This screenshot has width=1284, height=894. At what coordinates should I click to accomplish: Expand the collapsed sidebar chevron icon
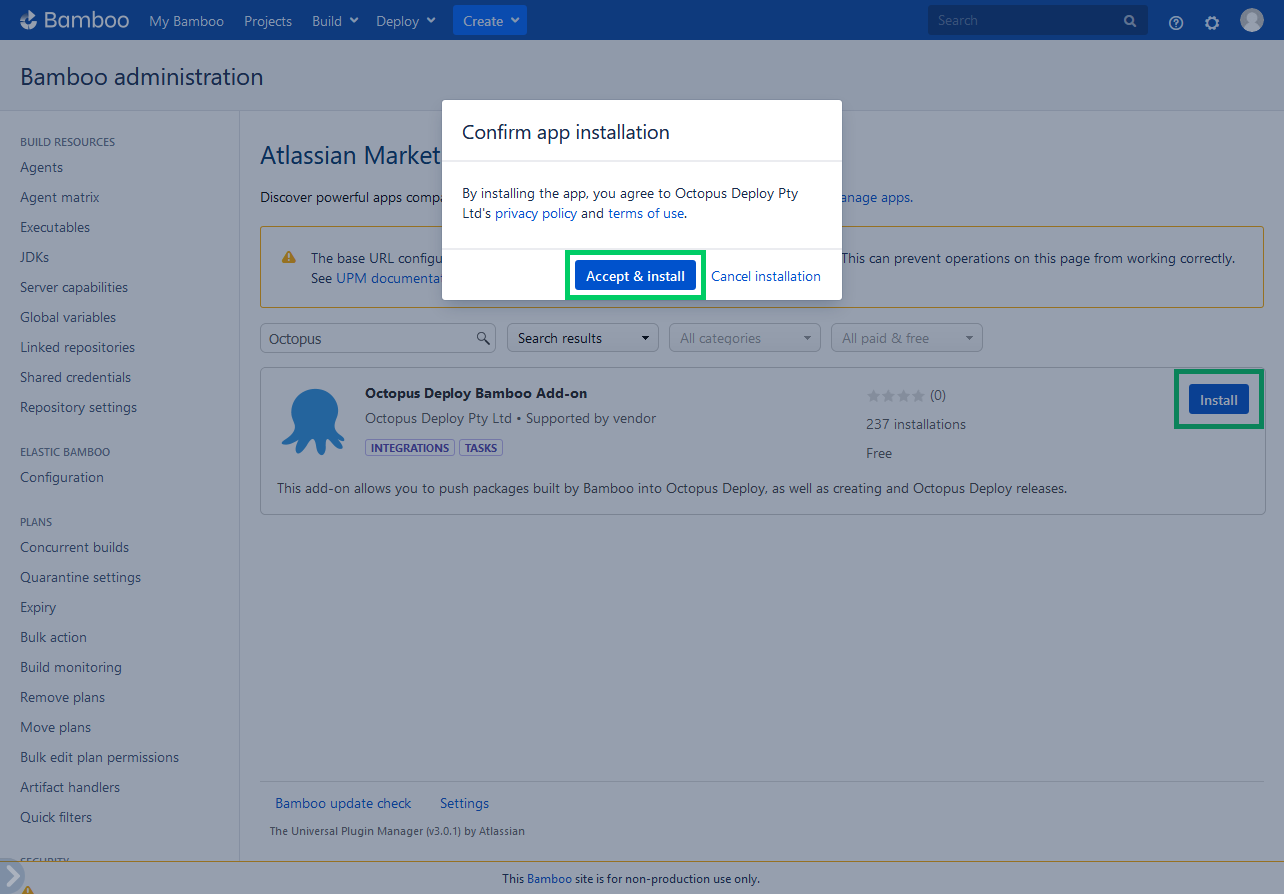(x=11, y=875)
